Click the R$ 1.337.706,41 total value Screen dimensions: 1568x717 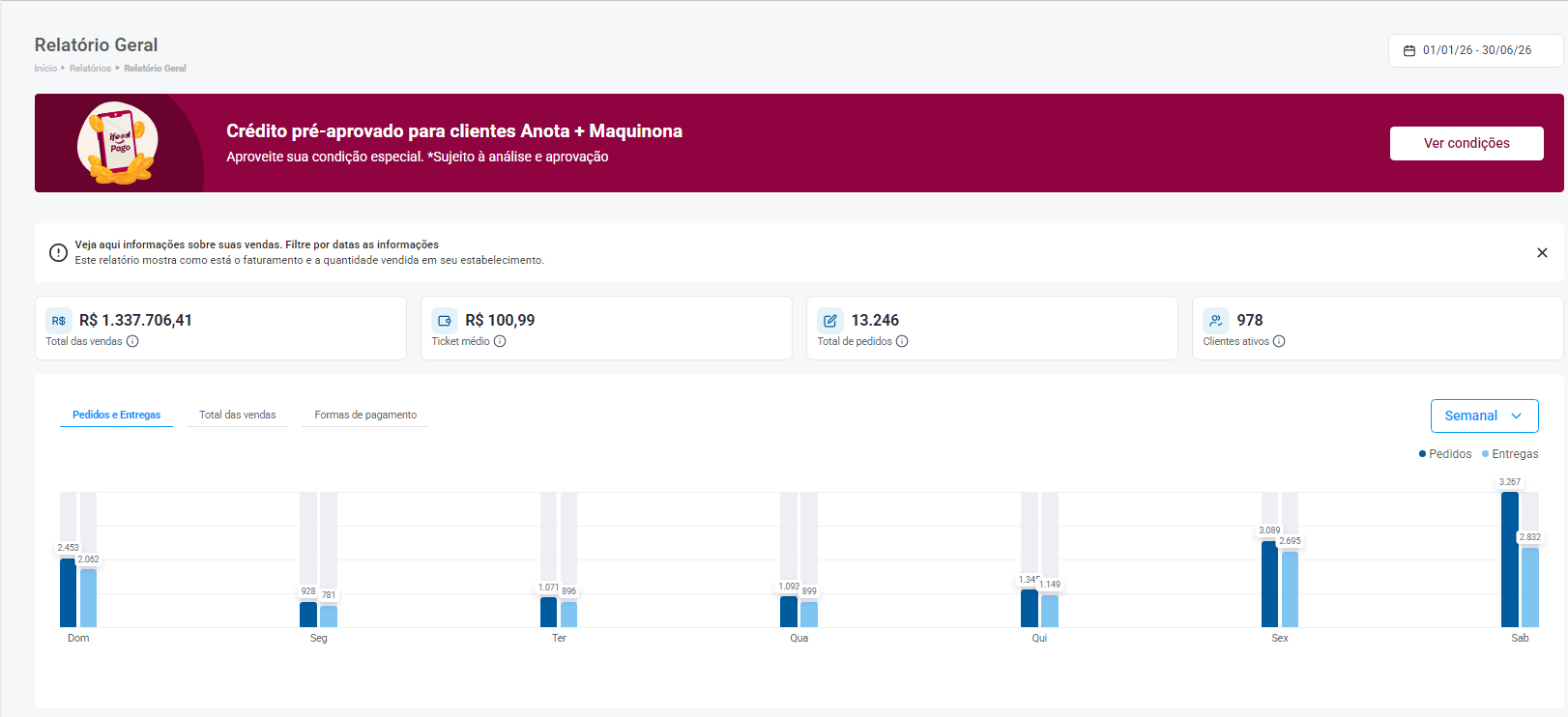[135, 321]
